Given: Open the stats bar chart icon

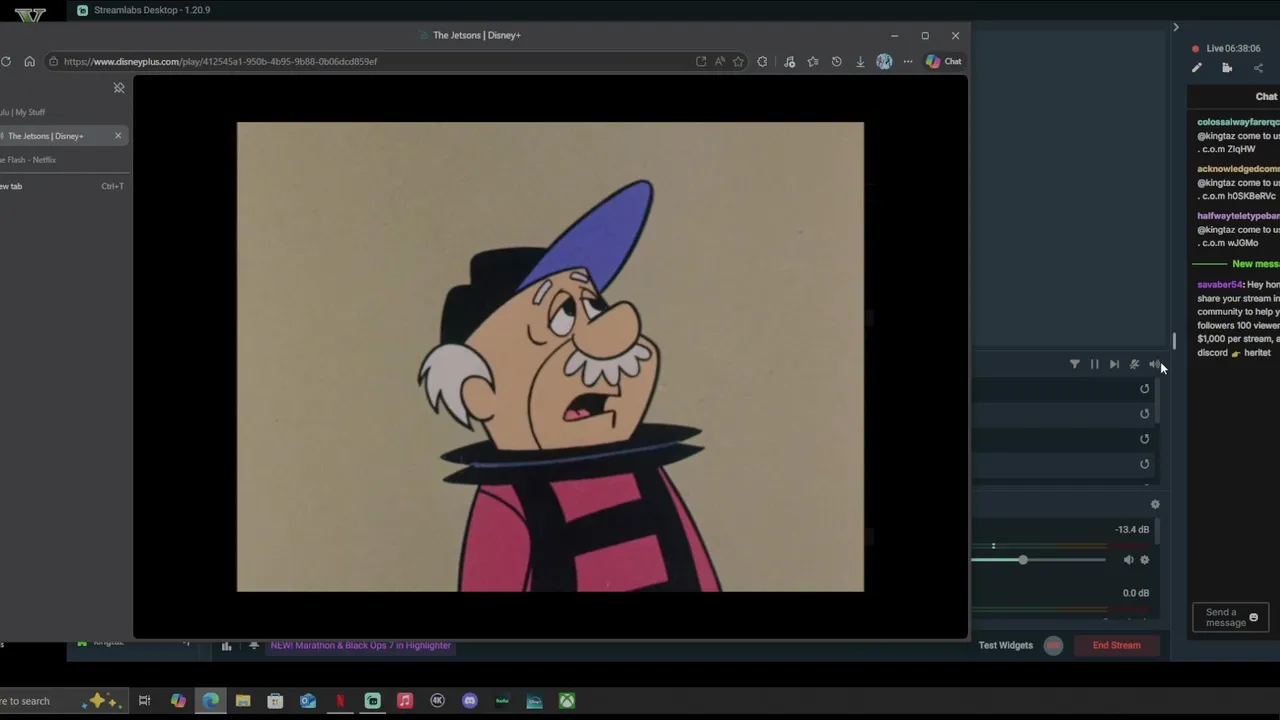Looking at the screenshot, I should coord(226,646).
